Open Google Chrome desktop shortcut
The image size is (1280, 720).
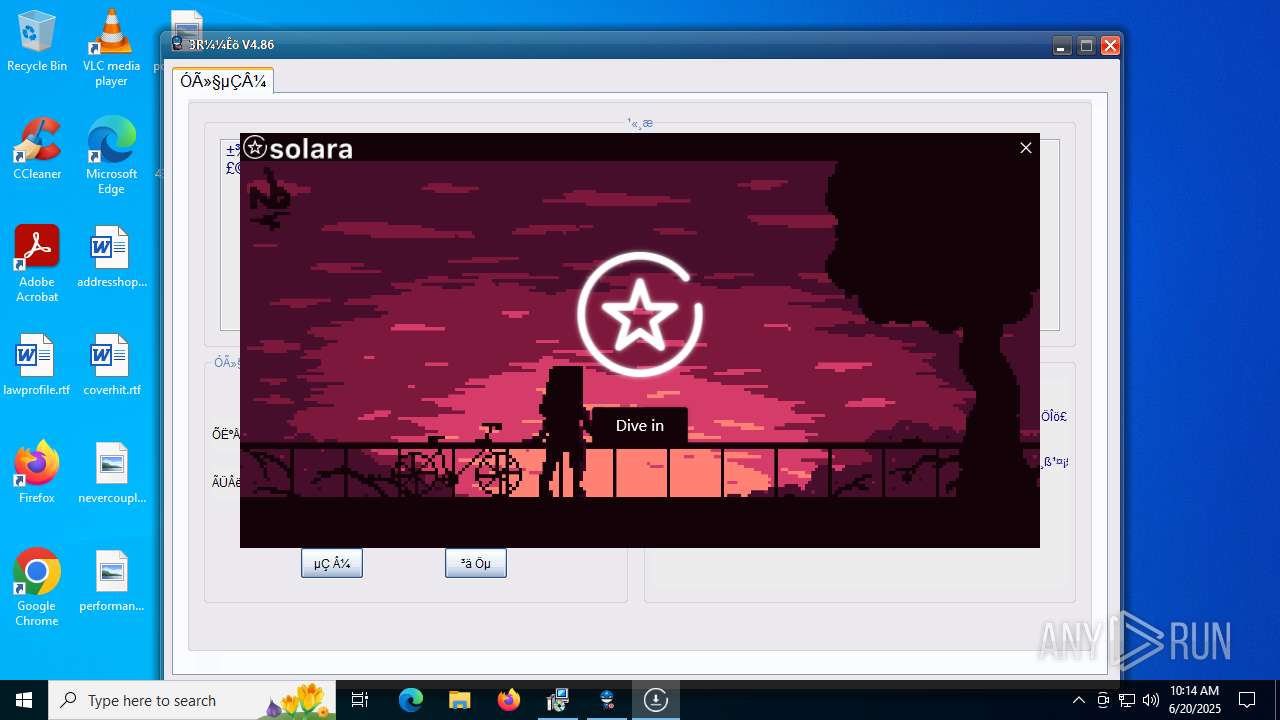37,588
